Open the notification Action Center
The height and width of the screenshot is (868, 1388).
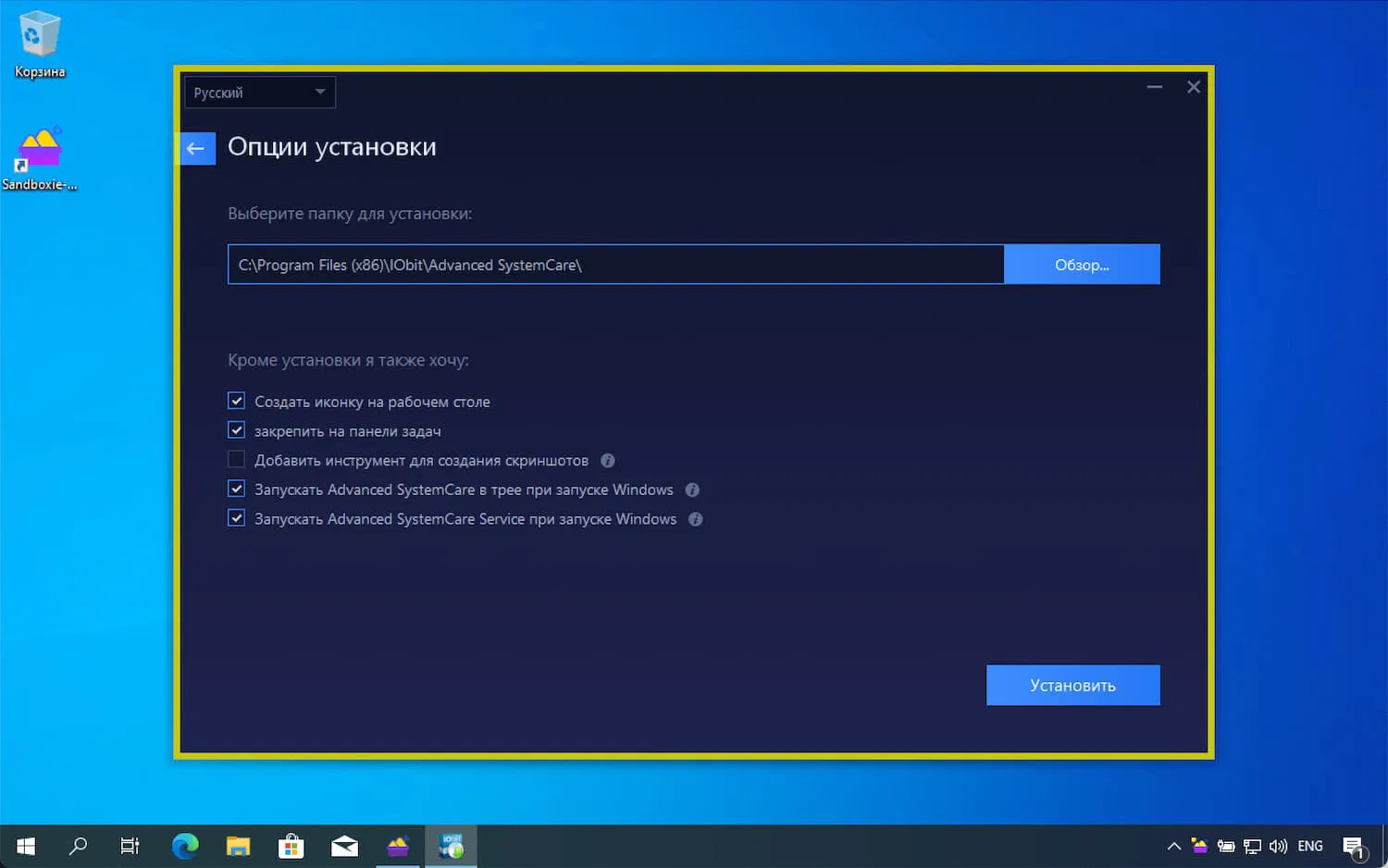tap(1355, 847)
